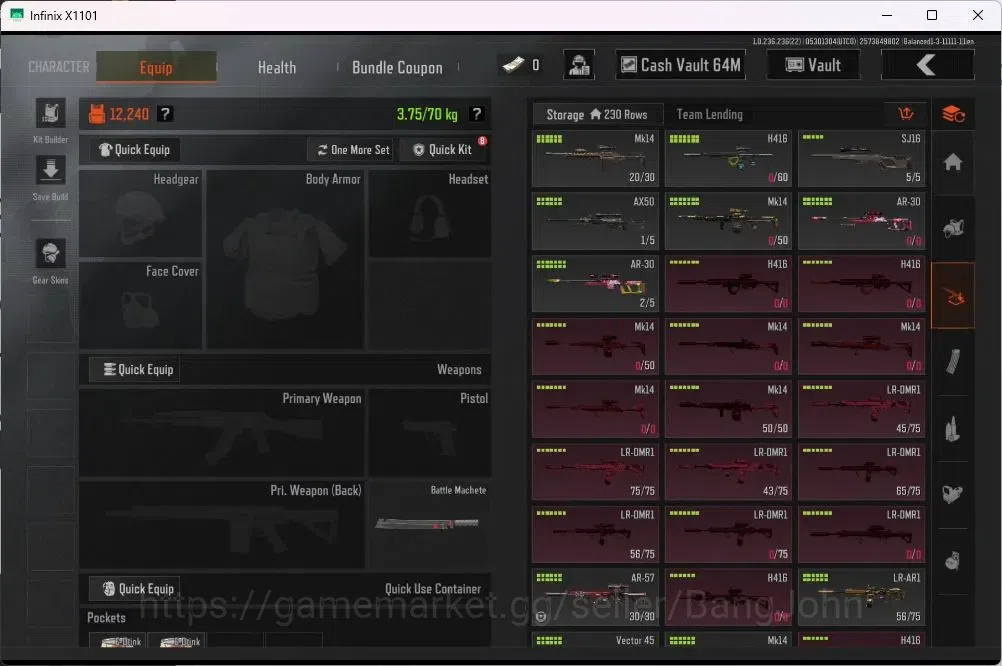The image size is (1002, 666).
Task: Open Quick Kit button
Action: pyautogui.click(x=443, y=150)
